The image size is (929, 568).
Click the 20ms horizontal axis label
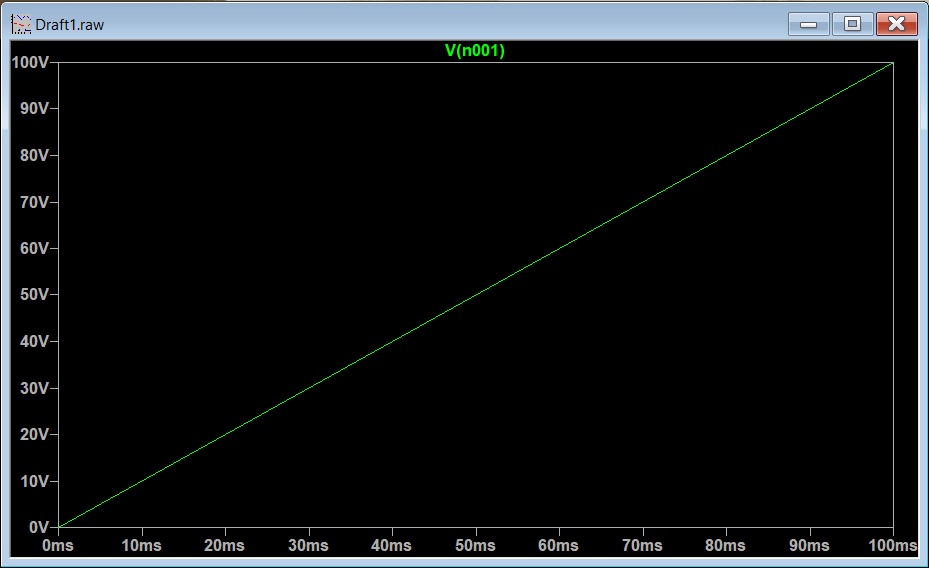225,545
